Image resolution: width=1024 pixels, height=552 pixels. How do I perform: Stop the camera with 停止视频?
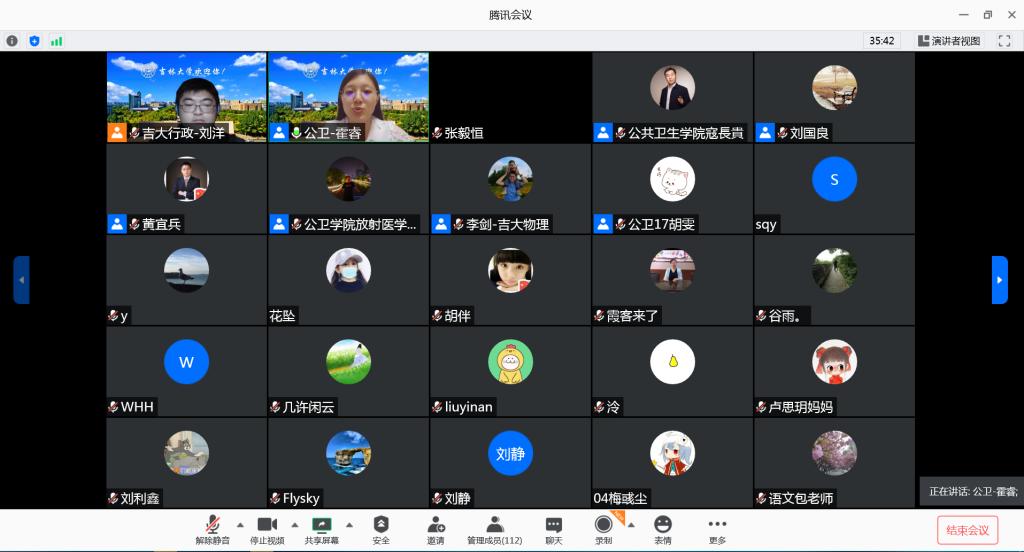pos(267,525)
